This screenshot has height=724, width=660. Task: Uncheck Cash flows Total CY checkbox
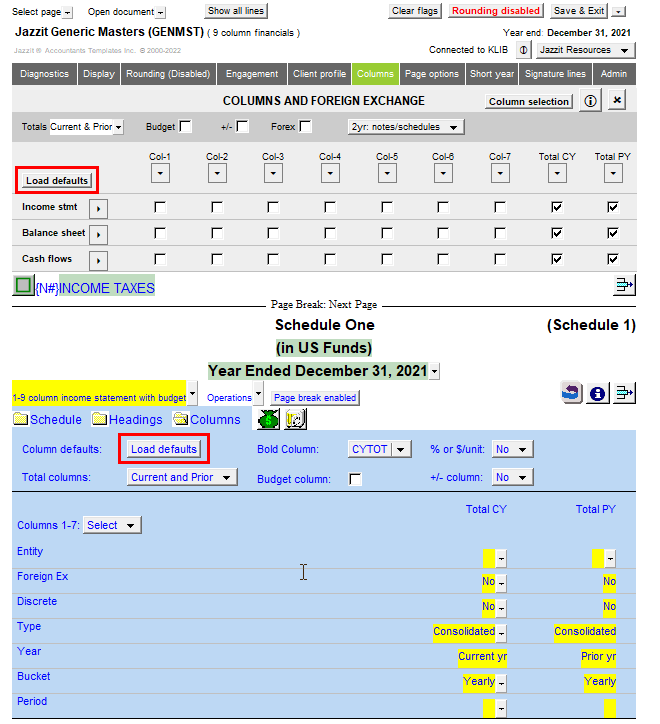click(x=557, y=259)
